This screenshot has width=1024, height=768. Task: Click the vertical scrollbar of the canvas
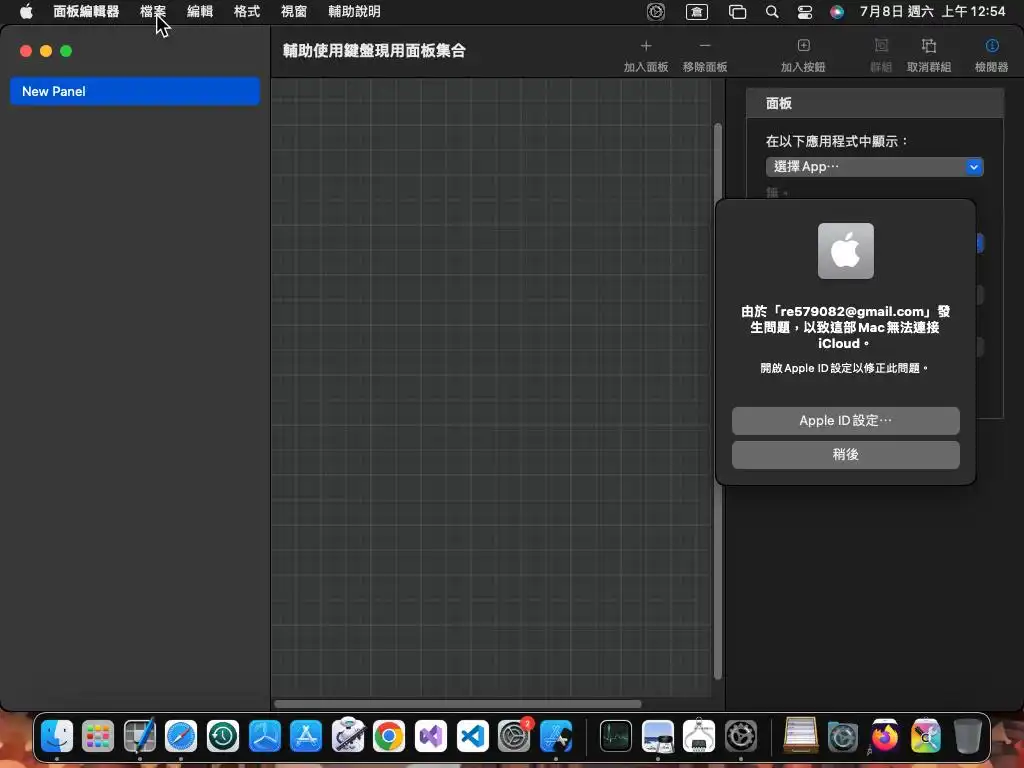[718, 401]
